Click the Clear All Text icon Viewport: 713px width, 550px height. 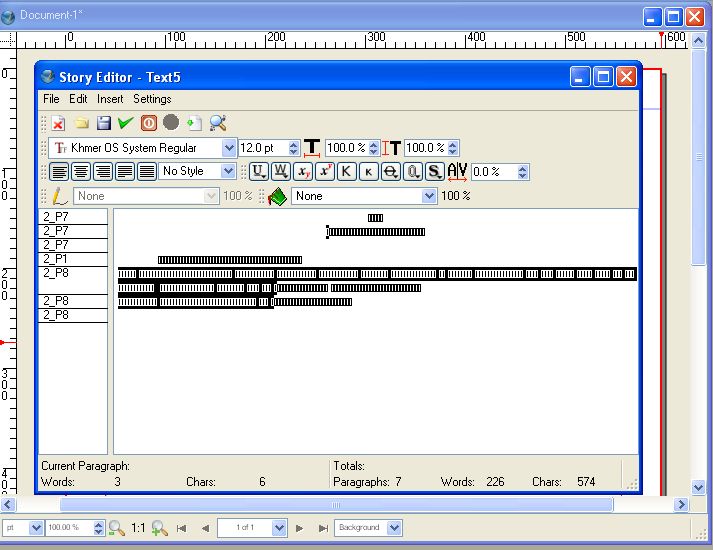pos(59,123)
